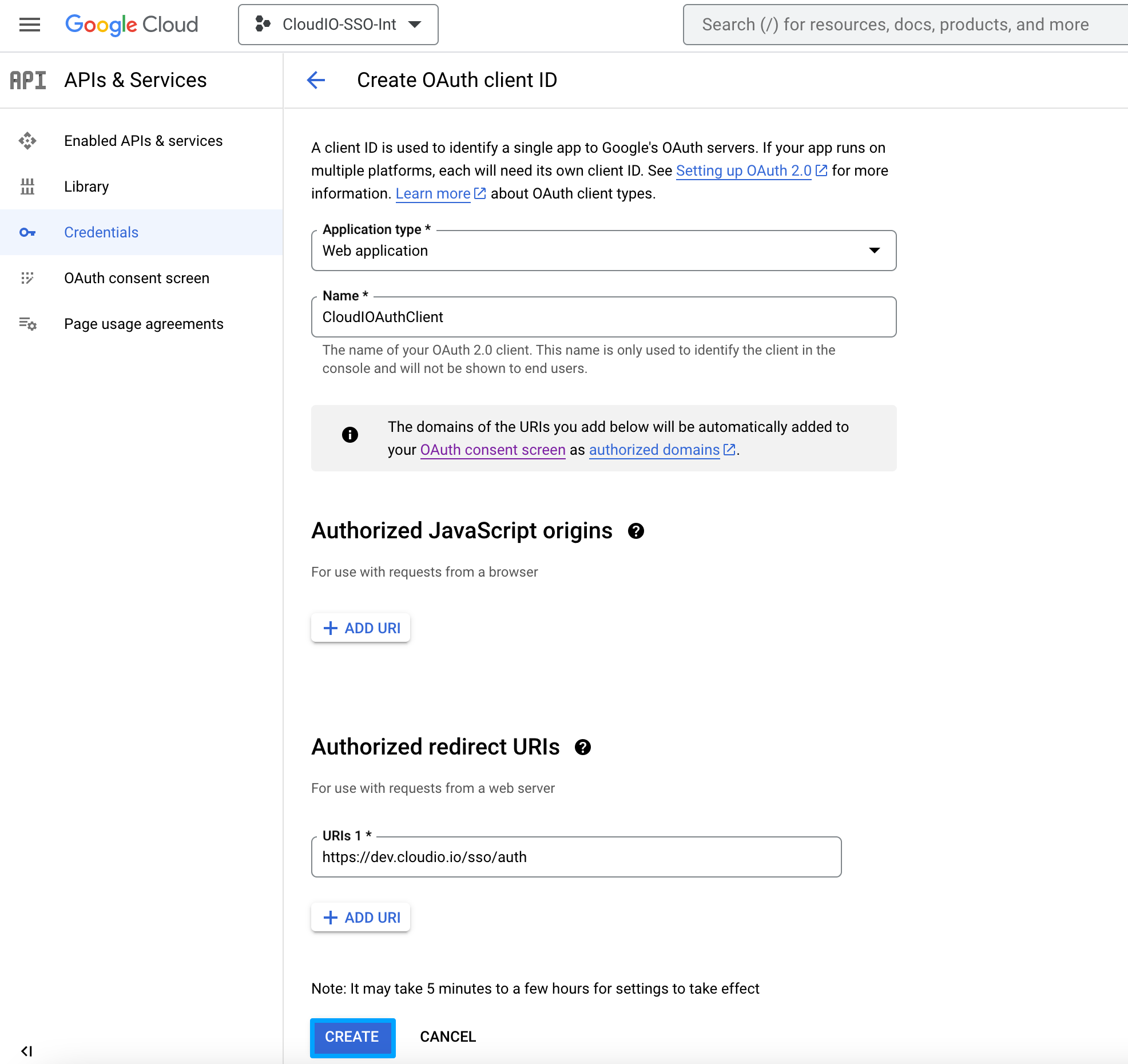Click the CANCEL button
The width and height of the screenshot is (1128, 1064).
tap(447, 1037)
